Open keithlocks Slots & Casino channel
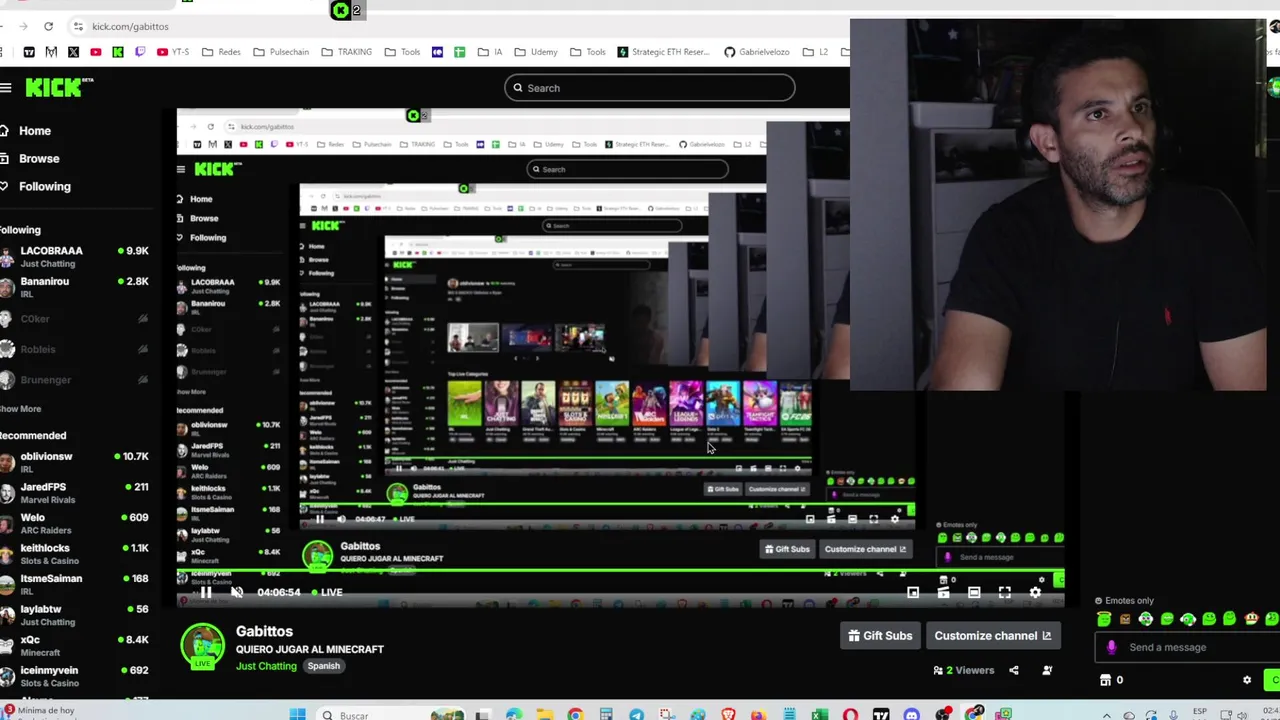This screenshot has width=1280, height=720. coord(75,554)
